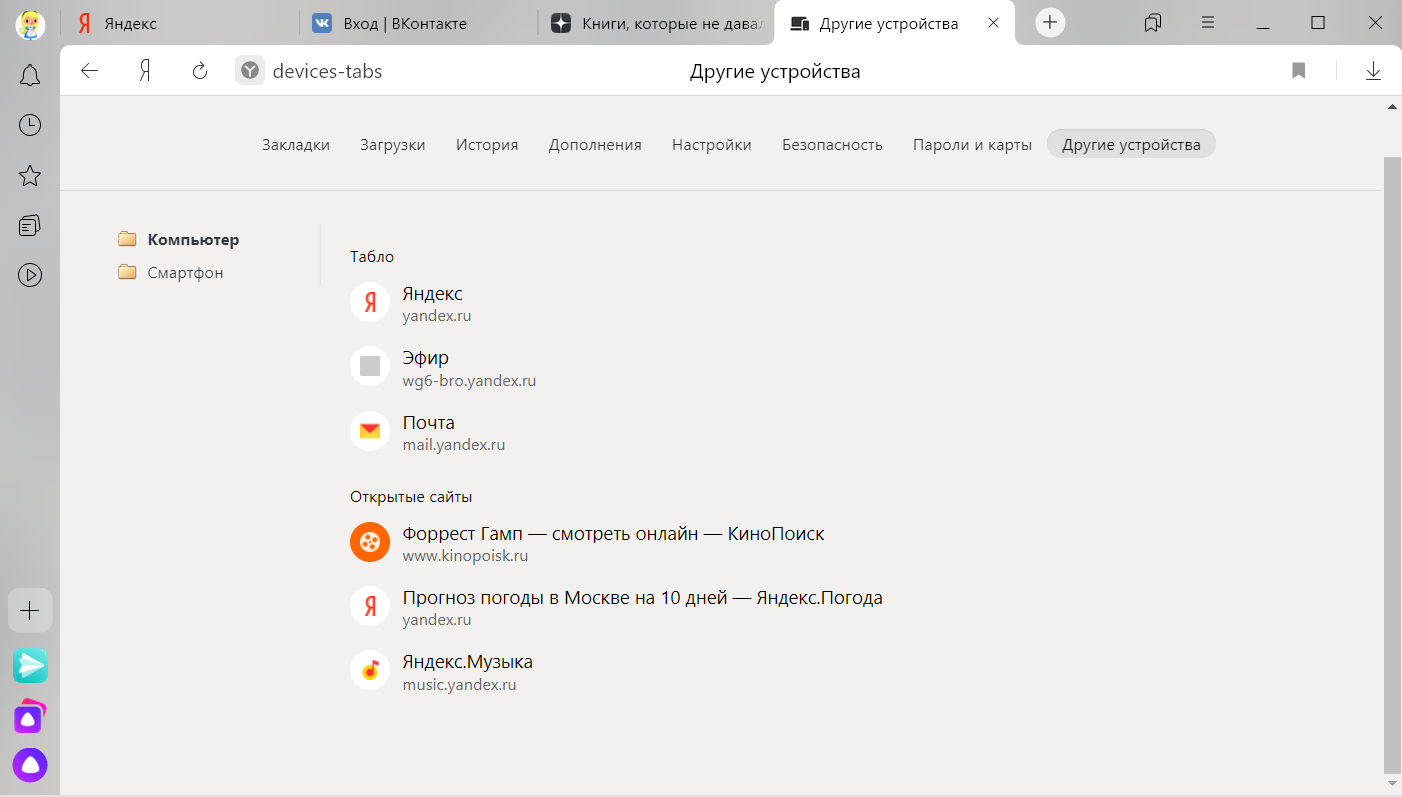
Task: Open video play icon in sidebar
Action: tap(30, 275)
